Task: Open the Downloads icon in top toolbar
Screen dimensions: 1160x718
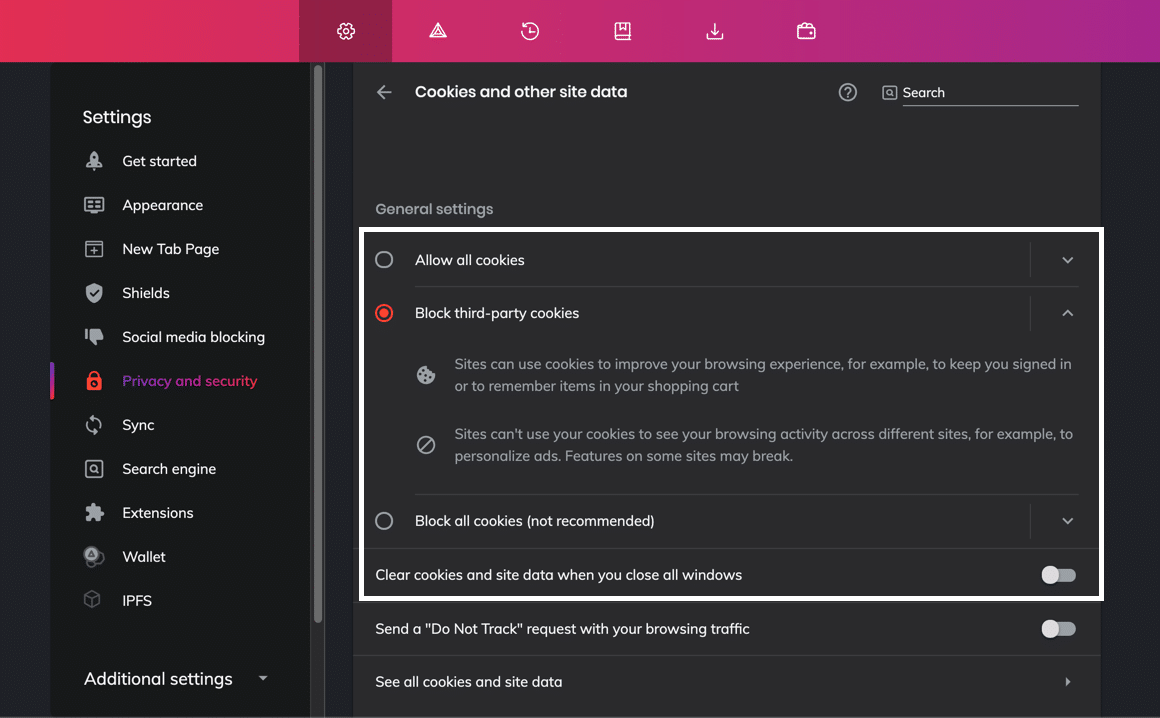Action: coord(714,31)
